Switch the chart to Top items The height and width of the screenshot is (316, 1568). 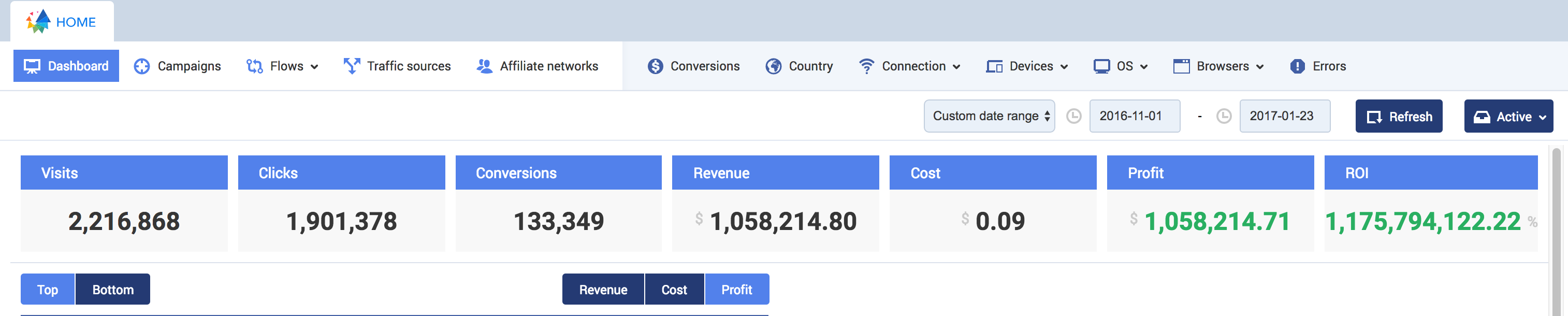(x=48, y=290)
